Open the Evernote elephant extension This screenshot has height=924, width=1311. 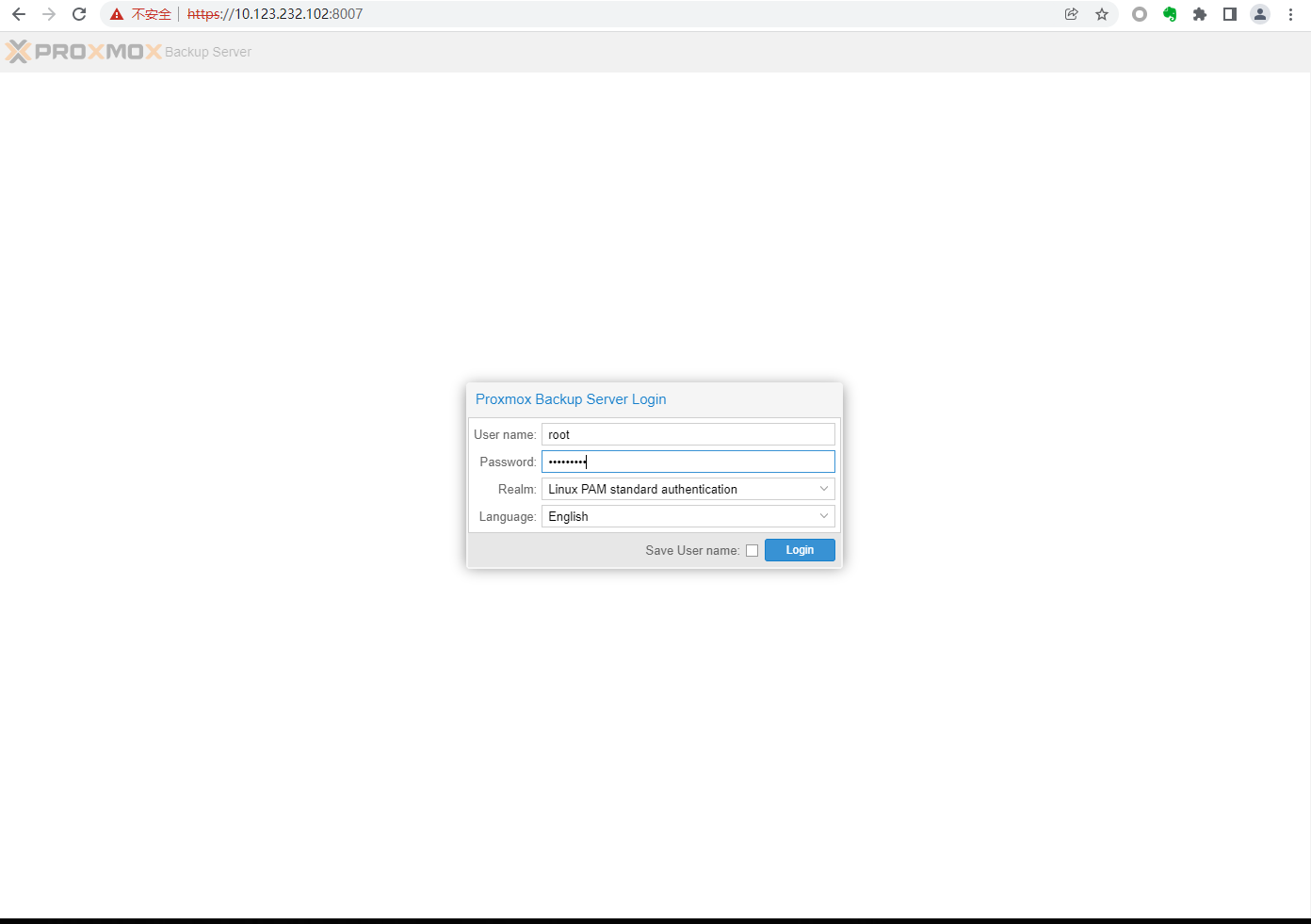(1170, 14)
